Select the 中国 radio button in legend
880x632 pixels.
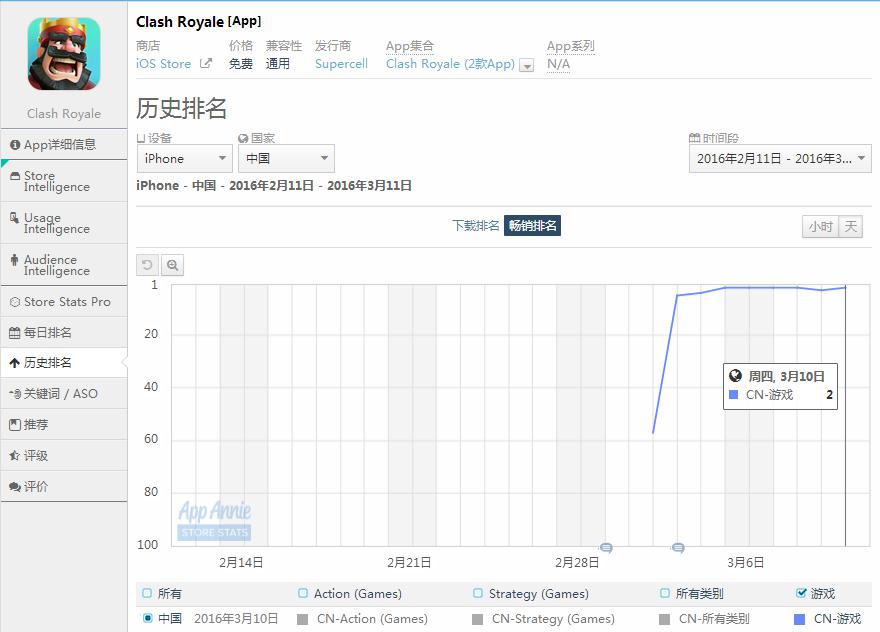click(x=148, y=618)
